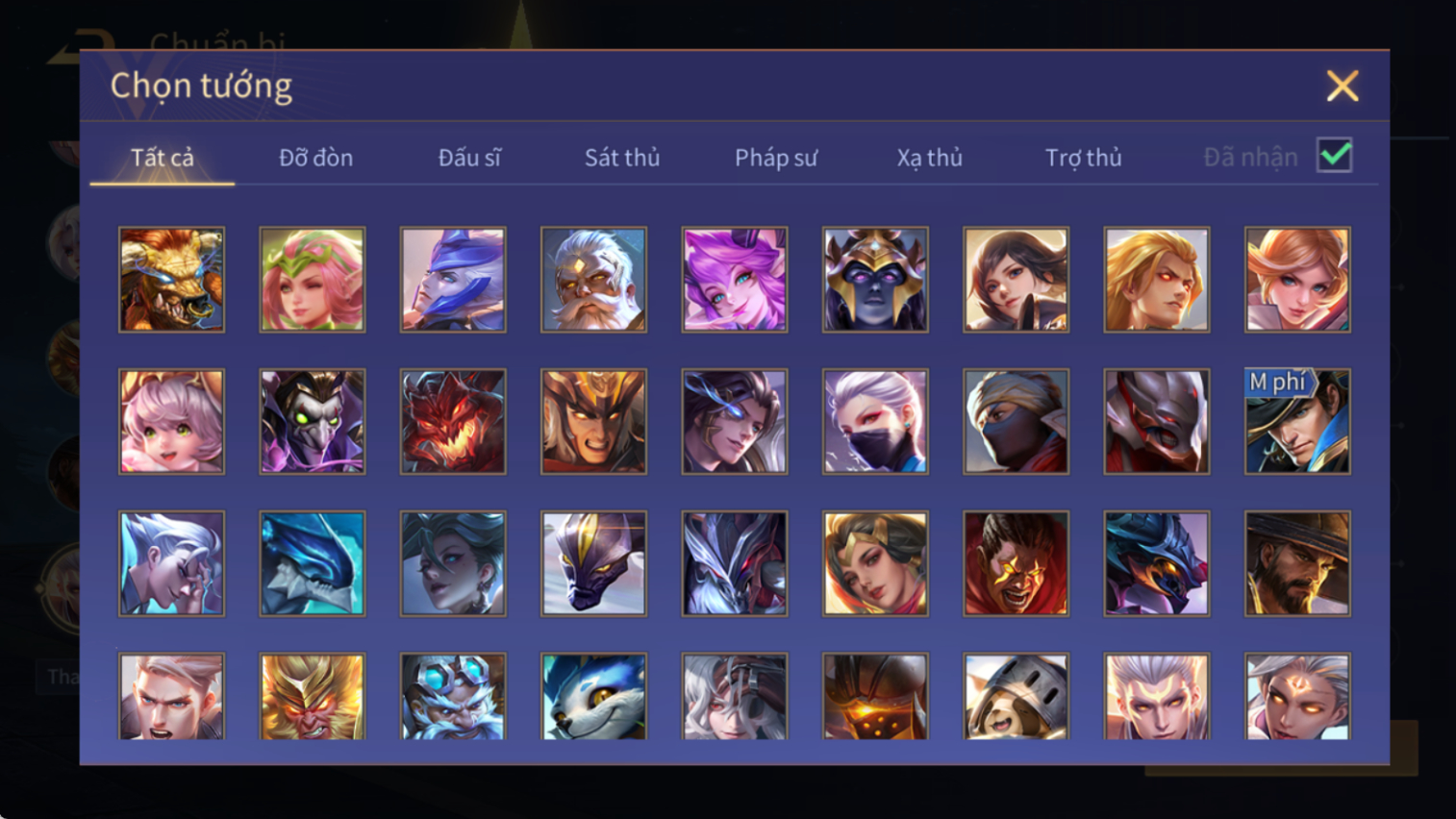Select the Tất cả tab

163,158
